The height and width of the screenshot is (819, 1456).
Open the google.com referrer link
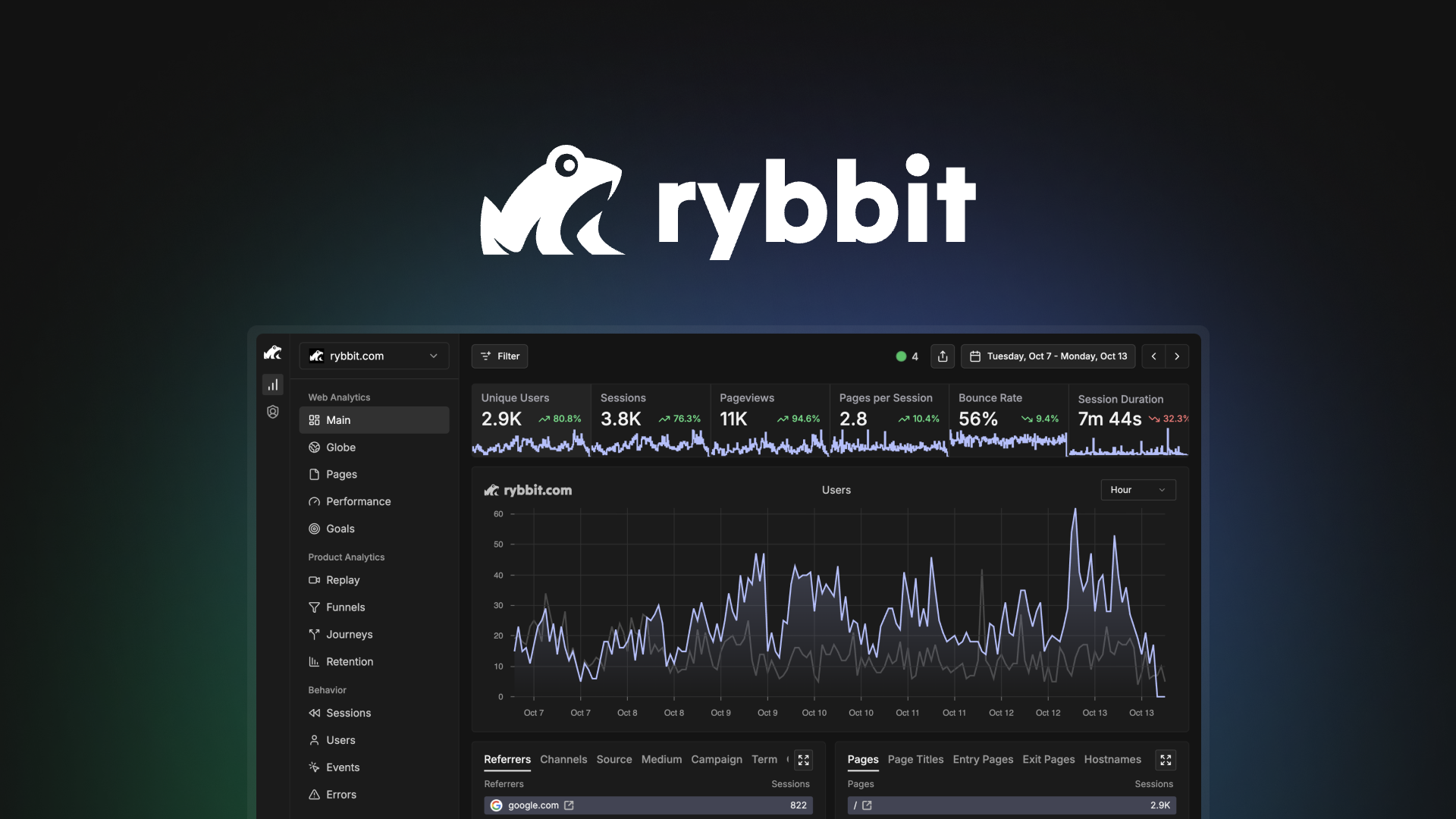(570, 805)
